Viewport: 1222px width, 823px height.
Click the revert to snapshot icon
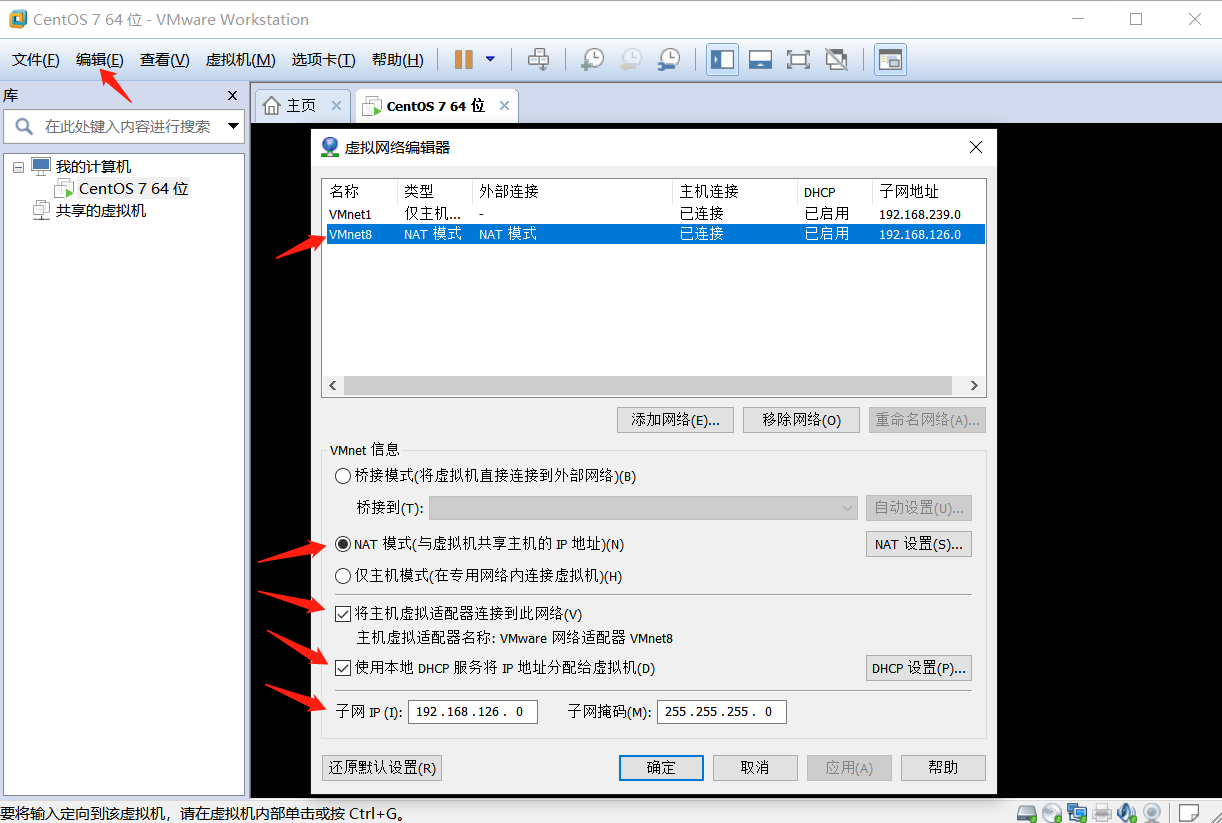coord(630,60)
